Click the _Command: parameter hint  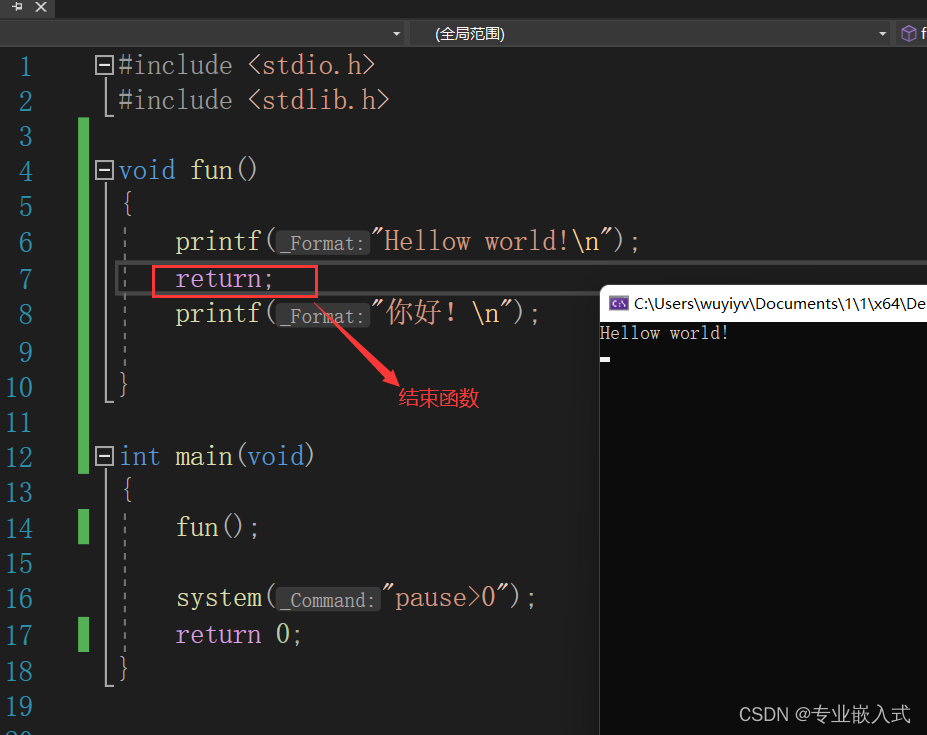328,599
